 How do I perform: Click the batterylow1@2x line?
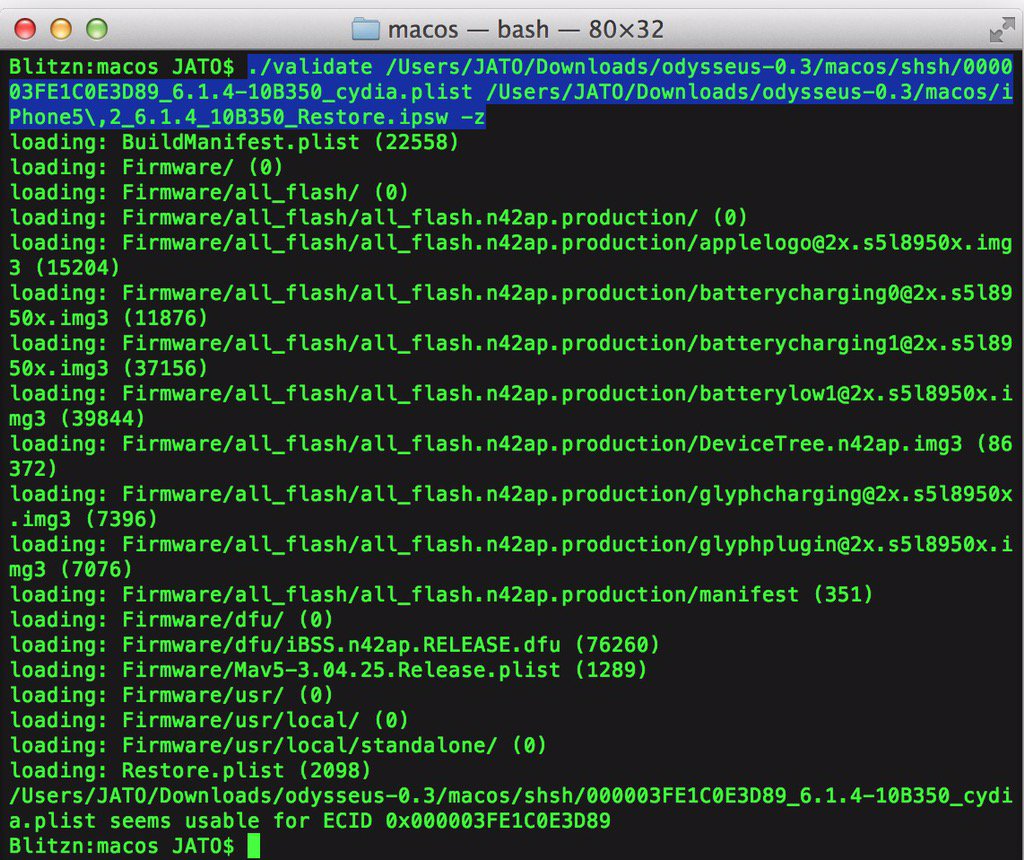pos(511,406)
